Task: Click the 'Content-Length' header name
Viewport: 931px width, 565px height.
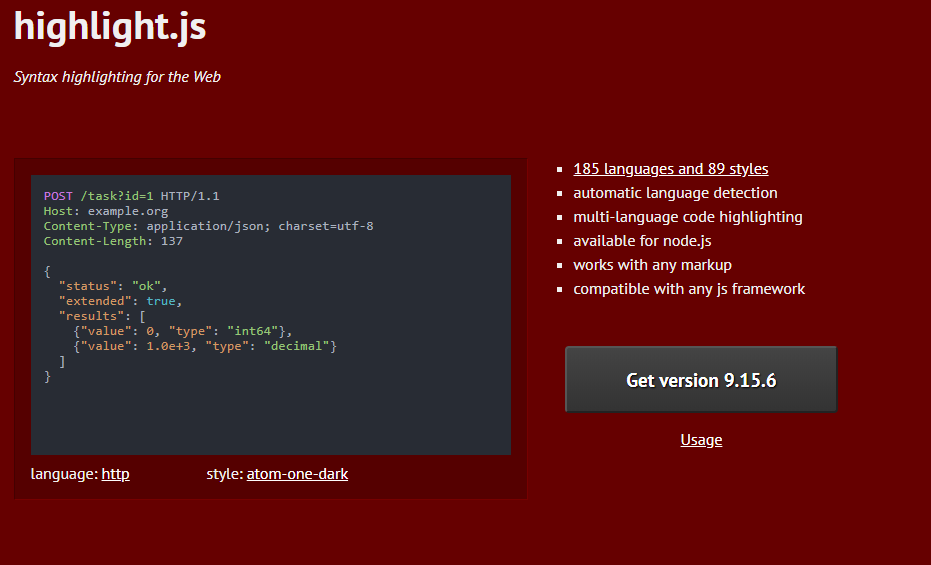Action: click(x=95, y=241)
